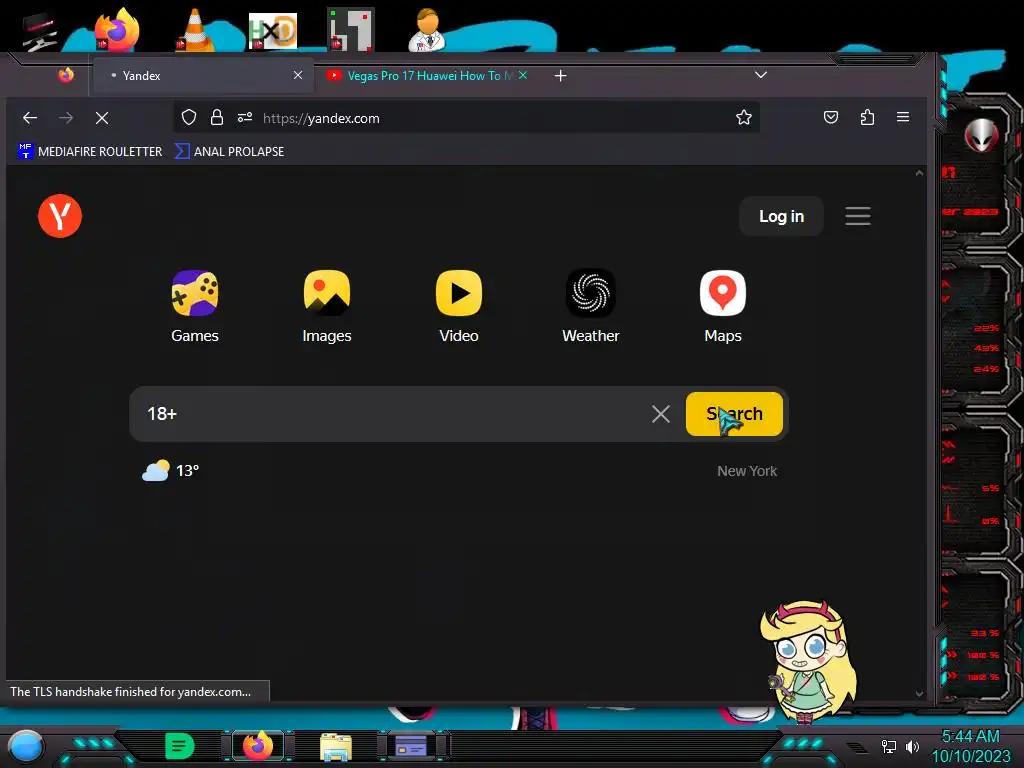Screen dimensions: 1024x768
Task: Open File Explorer from taskbar
Action: pyautogui.click(x=336, y=747)
